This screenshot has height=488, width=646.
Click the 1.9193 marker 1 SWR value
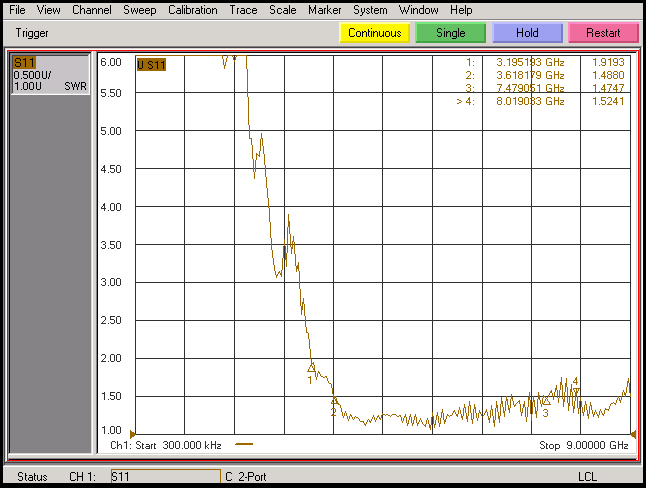click(x=608, y=62)
